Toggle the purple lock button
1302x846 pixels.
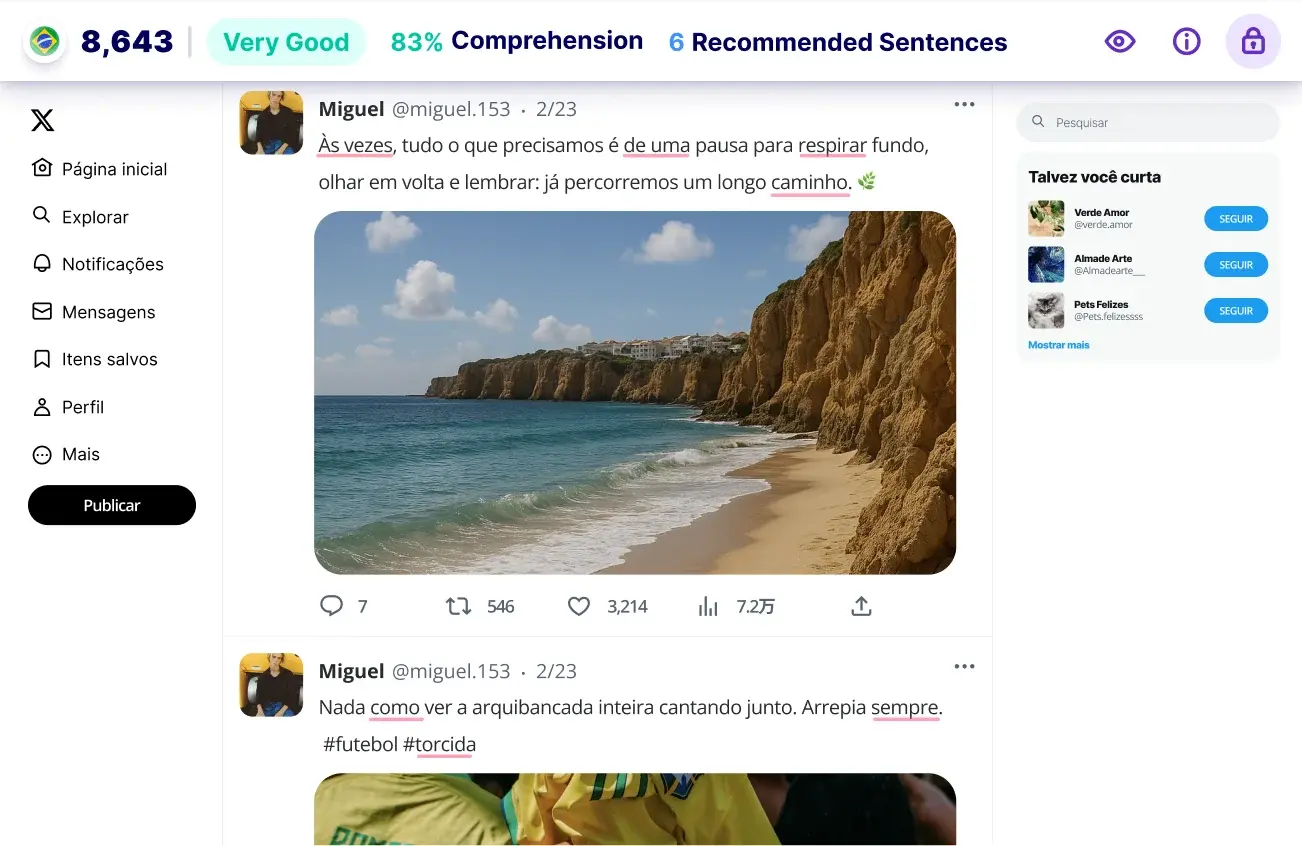pyautogui.click(x=1253, y=41)
